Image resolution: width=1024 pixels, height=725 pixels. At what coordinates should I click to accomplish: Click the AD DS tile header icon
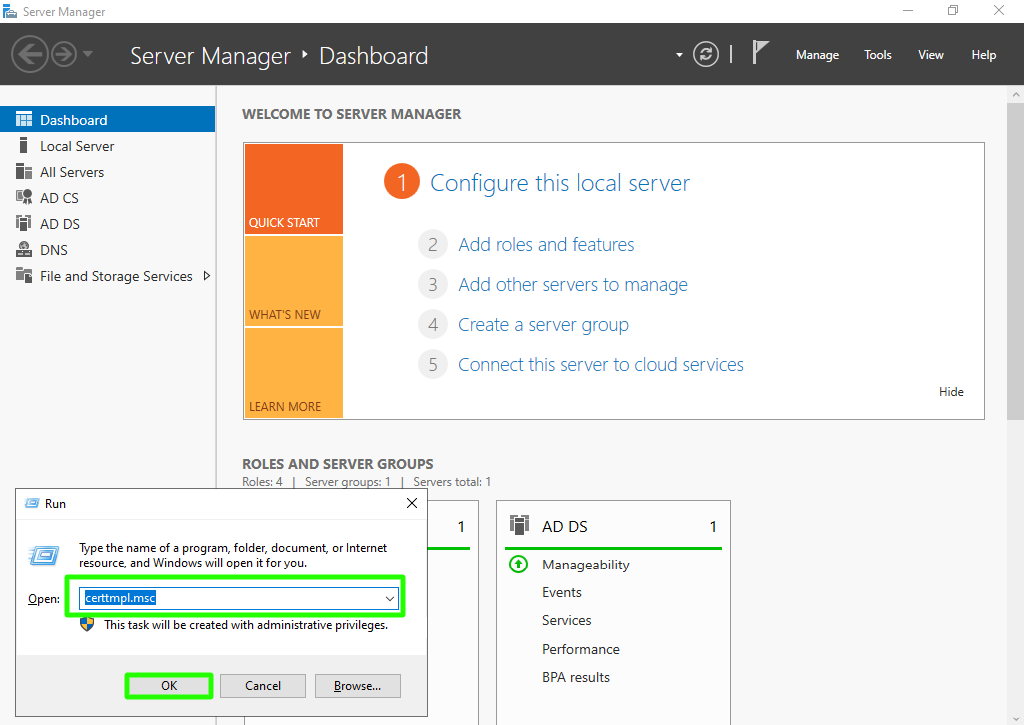(519, 526)
